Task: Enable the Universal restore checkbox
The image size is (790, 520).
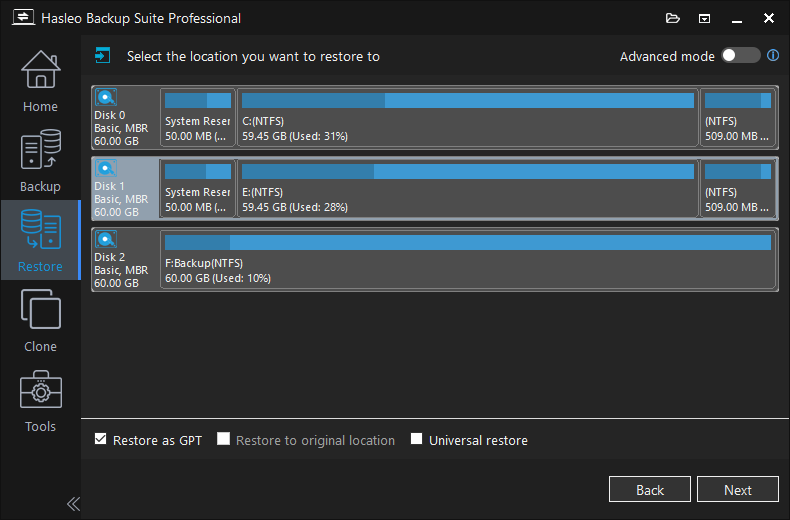Action: 416,439
